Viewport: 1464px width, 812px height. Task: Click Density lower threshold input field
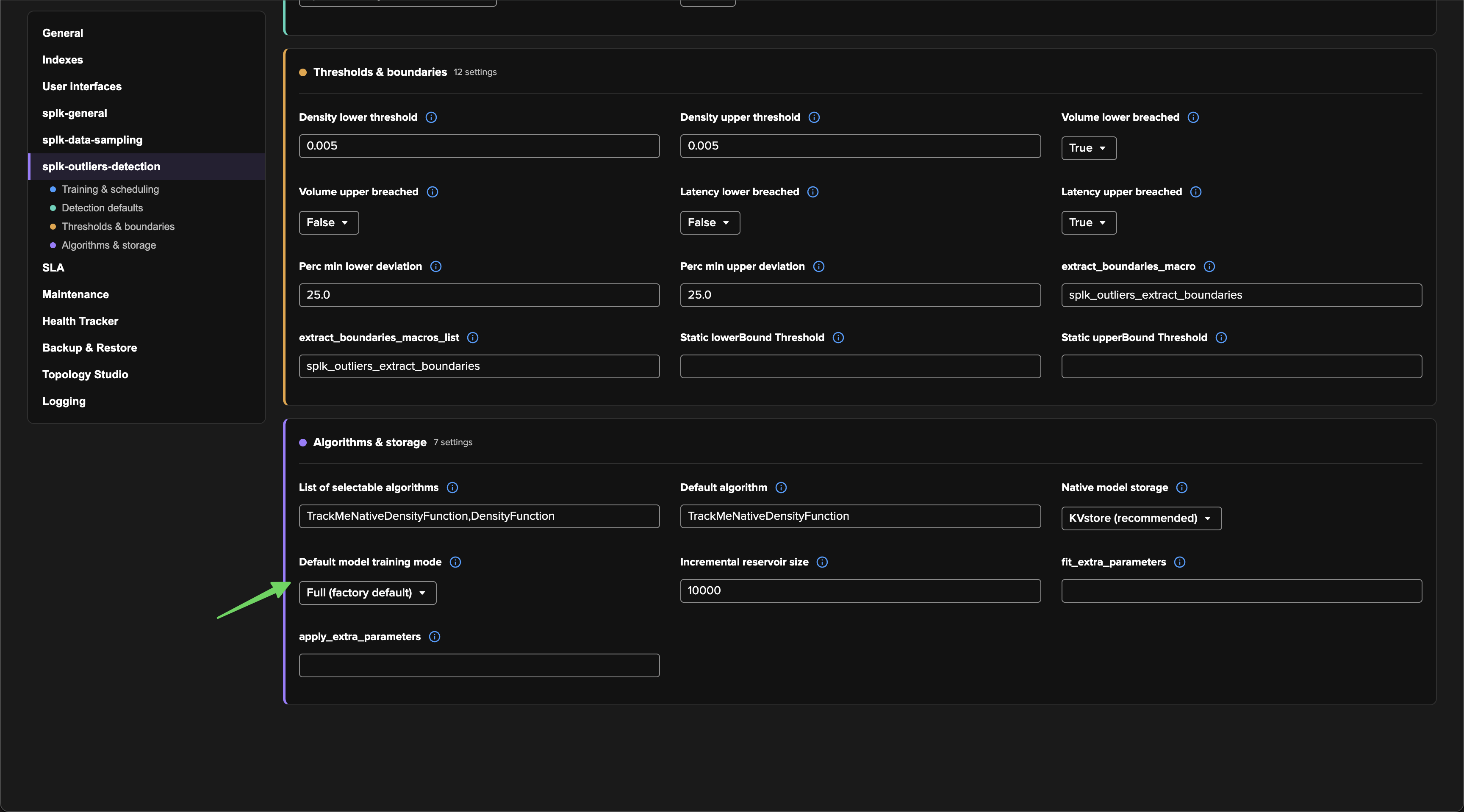click(x=479, y=146)
